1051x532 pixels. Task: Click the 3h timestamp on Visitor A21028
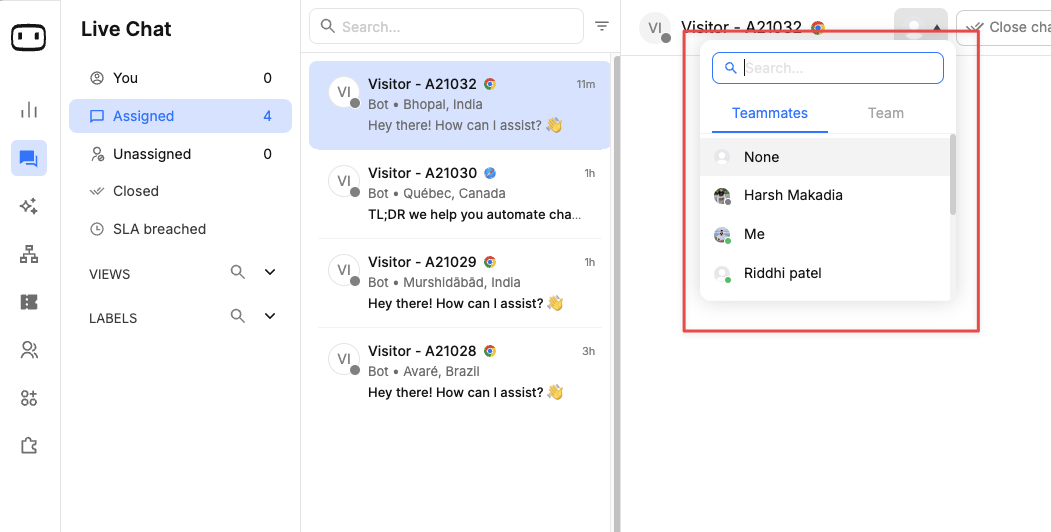589,351
